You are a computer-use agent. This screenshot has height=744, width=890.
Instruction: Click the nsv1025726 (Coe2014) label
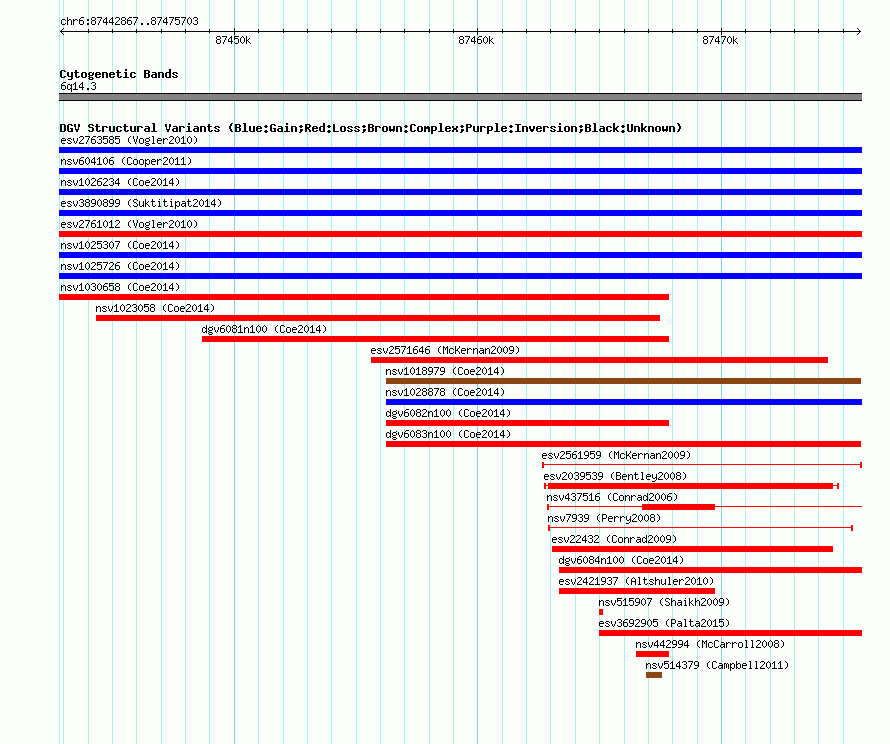(120, 266)
